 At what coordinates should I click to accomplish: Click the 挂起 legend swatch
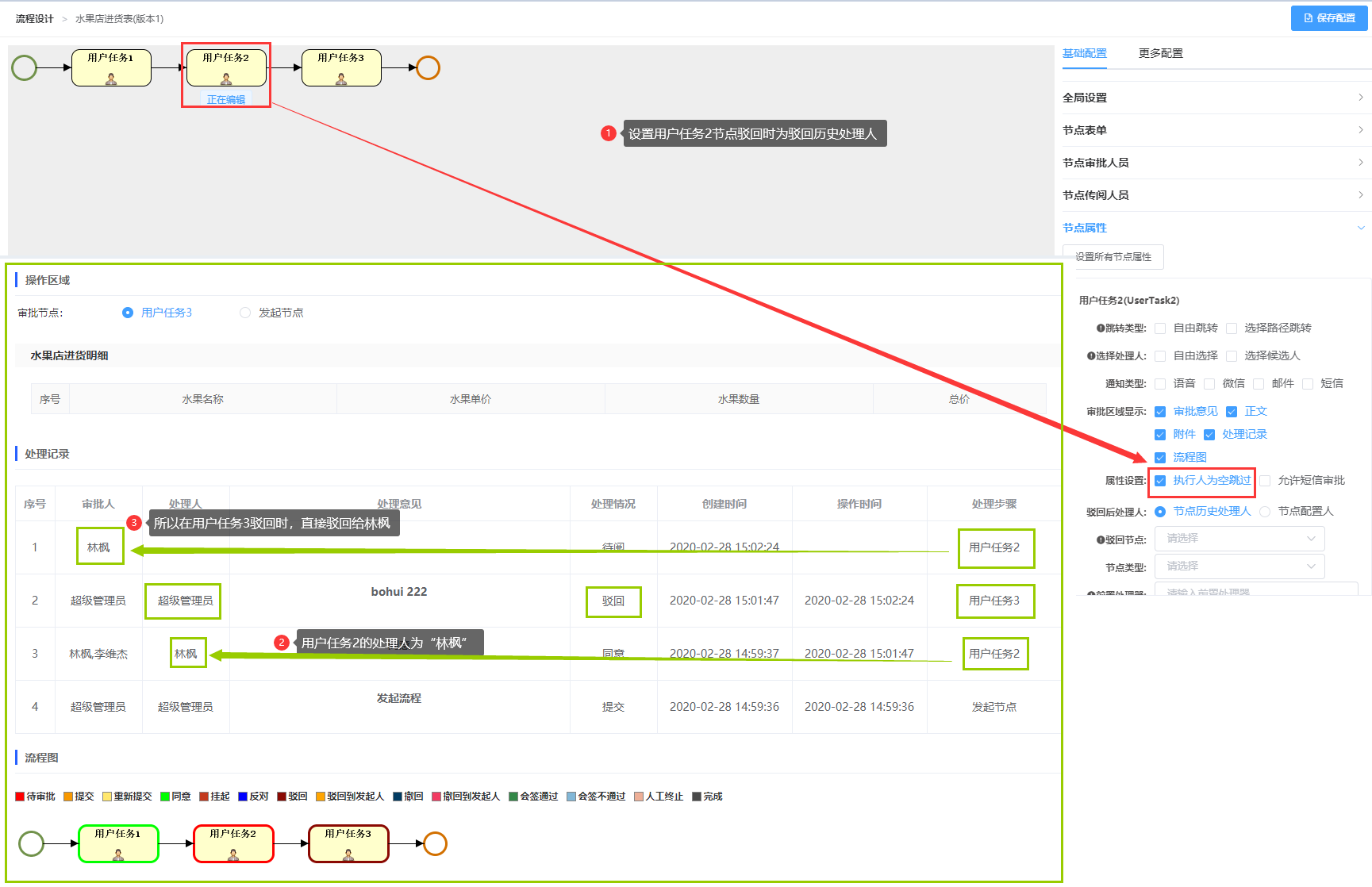coord(204,797)
